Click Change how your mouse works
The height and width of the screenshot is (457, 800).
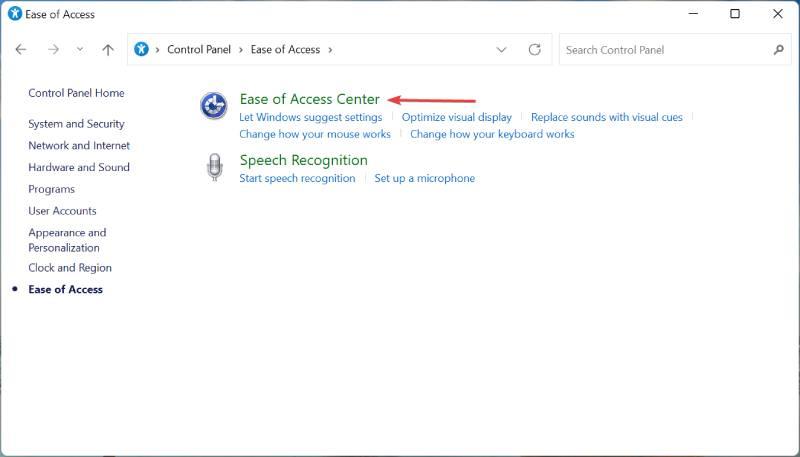pyautogui.click(x=315, y=134)
